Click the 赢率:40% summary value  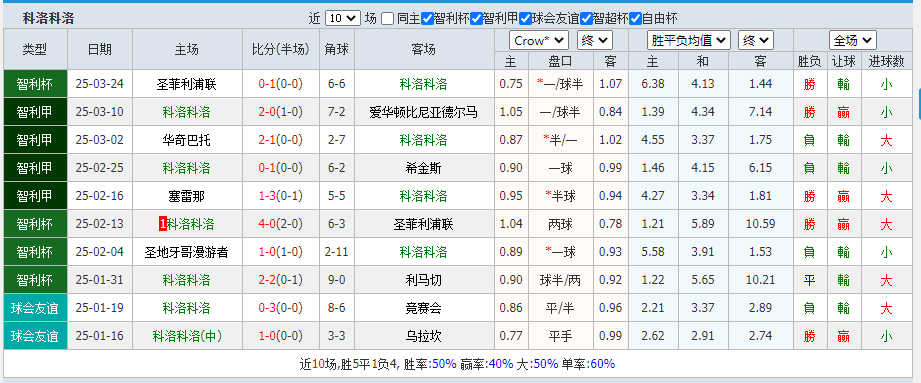[487, 364]
